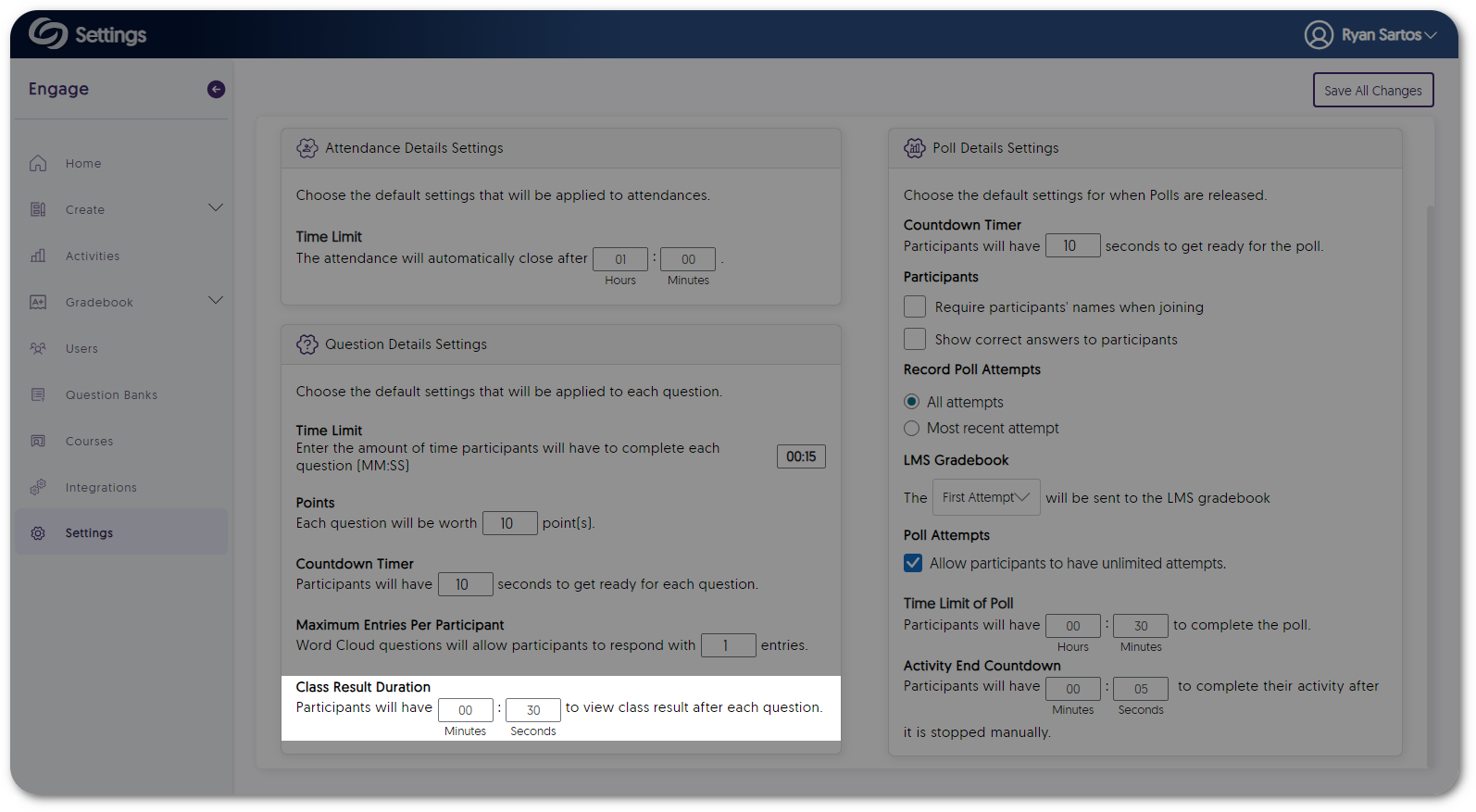Image resolution: width=1476 pixels, height=812 pixels.
Task: Go to Gradebook in the sidebar
Action: (99, 303)
